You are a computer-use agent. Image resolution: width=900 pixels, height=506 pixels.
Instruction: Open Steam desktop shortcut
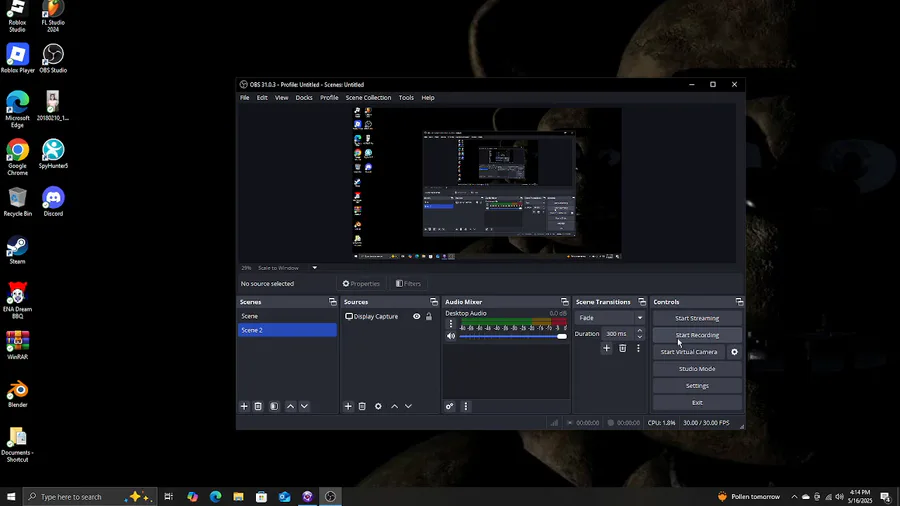pos(17,250)
